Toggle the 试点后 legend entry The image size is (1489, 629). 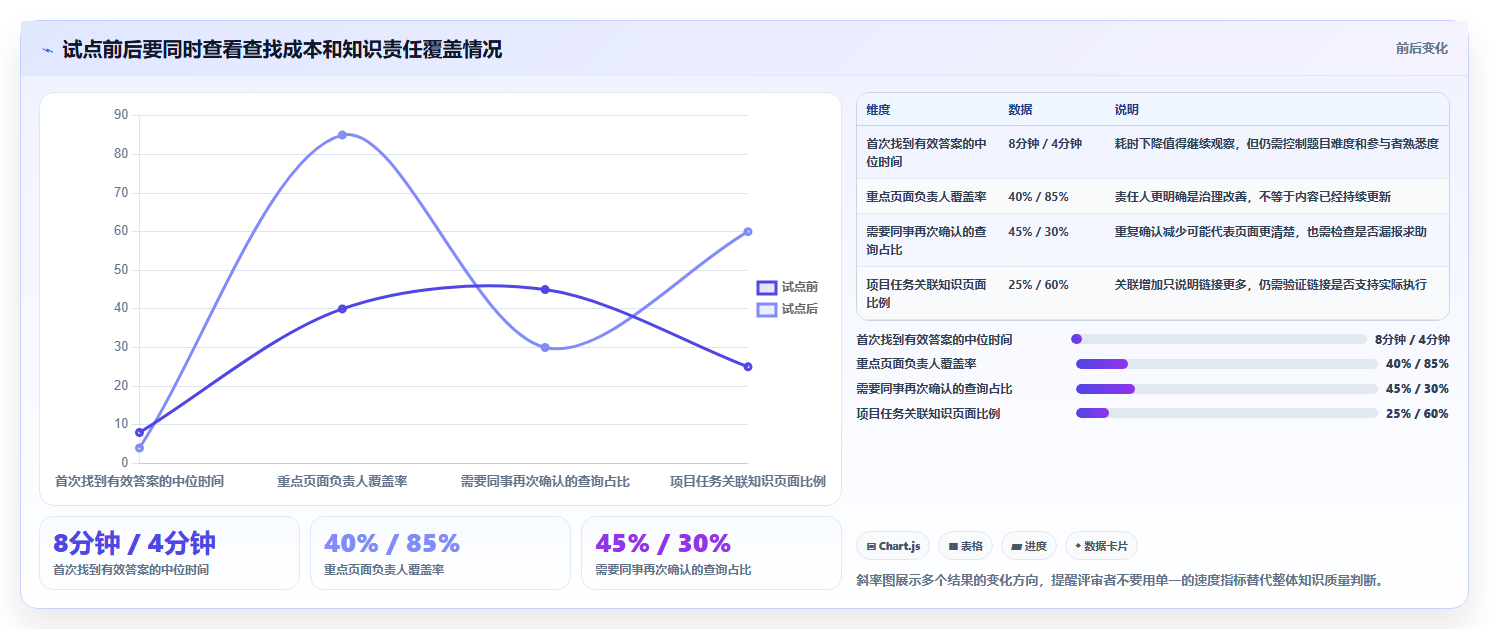(x=787, y=309)
